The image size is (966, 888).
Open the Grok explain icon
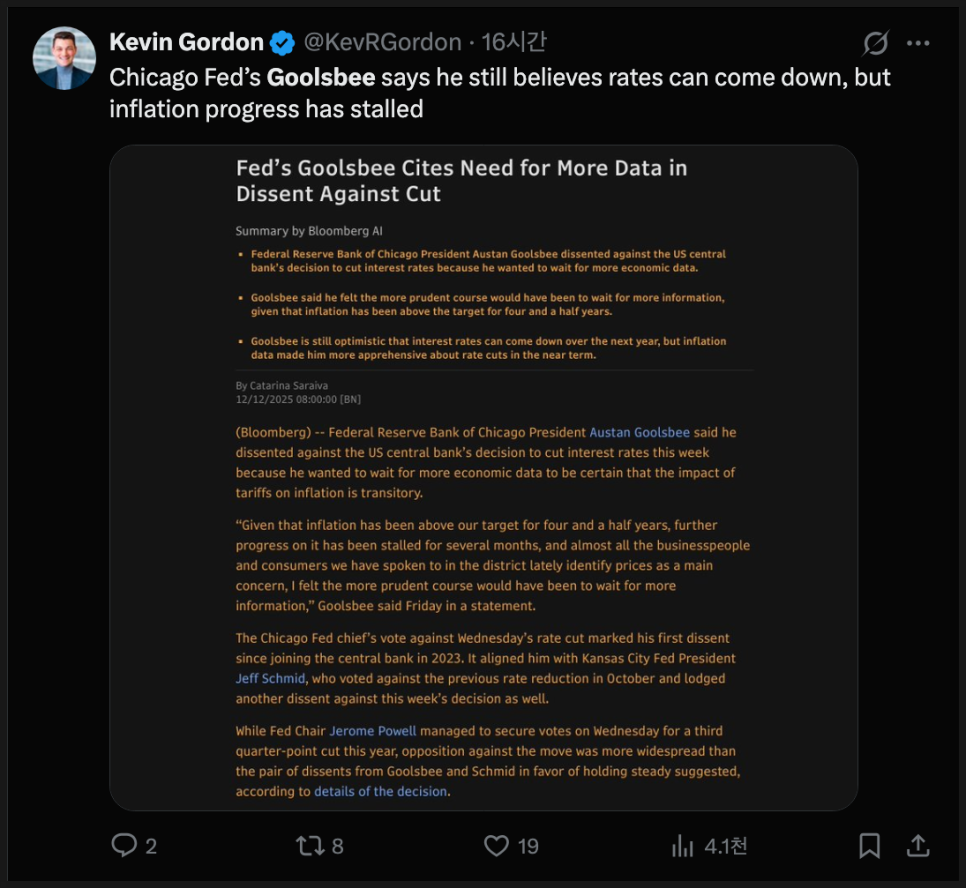pyautogui.click(x=876, y=43)
